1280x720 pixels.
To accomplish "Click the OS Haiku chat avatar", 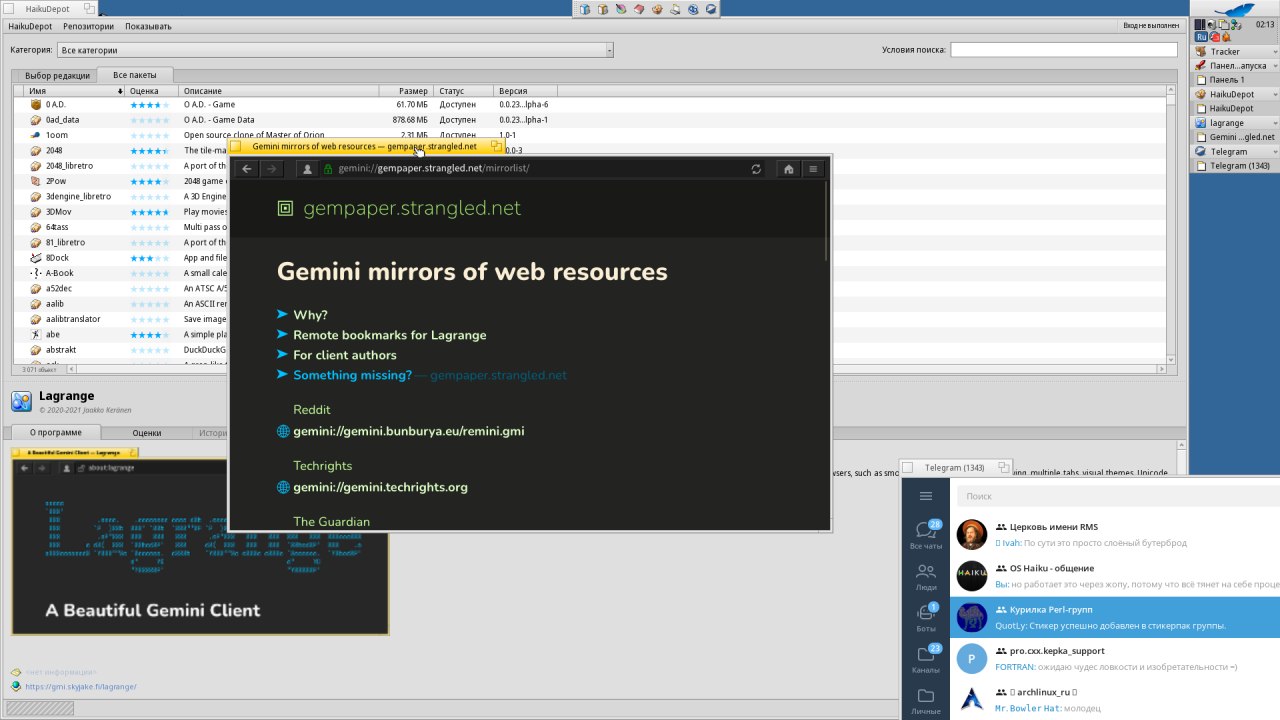I will [x=972, y=575].
